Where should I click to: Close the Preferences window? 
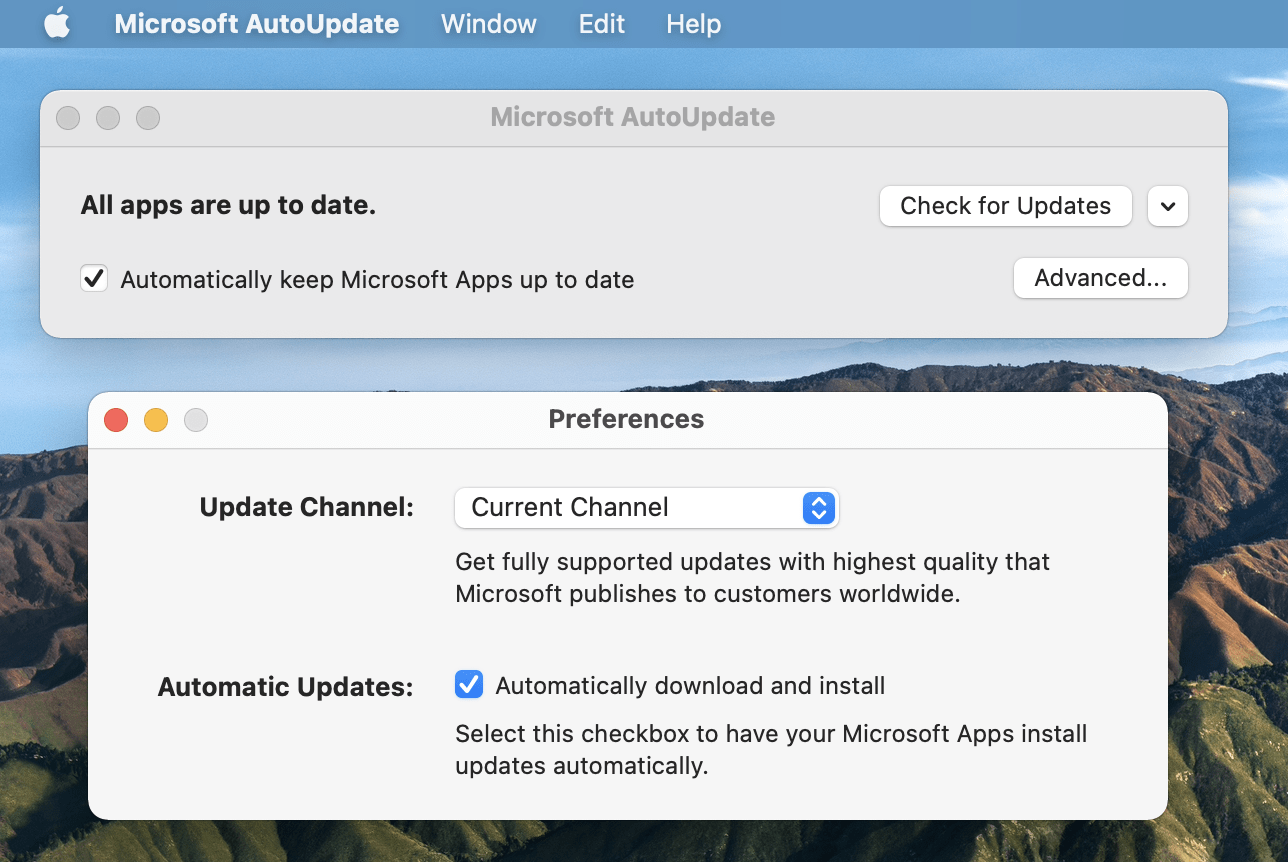coord(115,420)
